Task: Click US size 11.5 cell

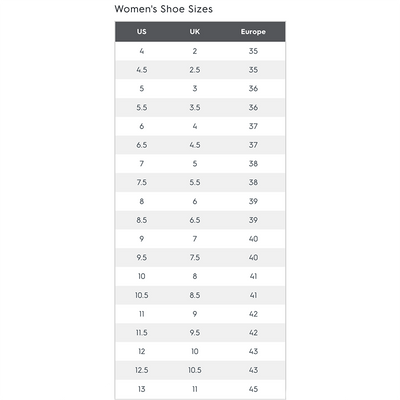Action: (142, 332)
